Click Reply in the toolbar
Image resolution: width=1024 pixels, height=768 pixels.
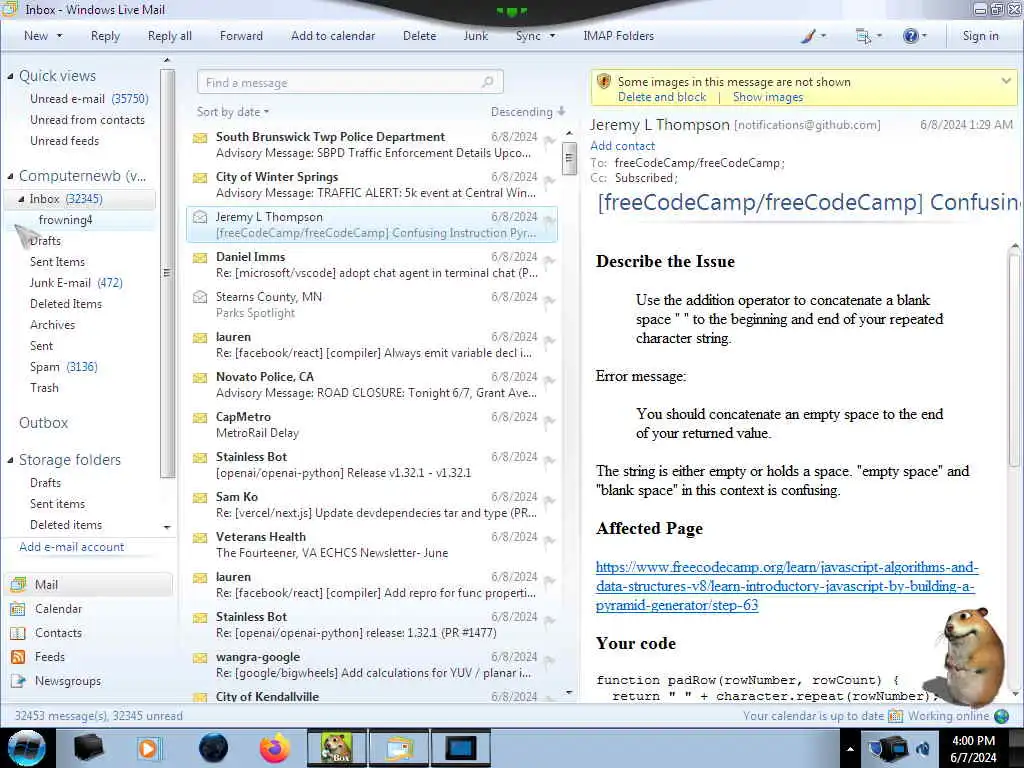[105, 36]
